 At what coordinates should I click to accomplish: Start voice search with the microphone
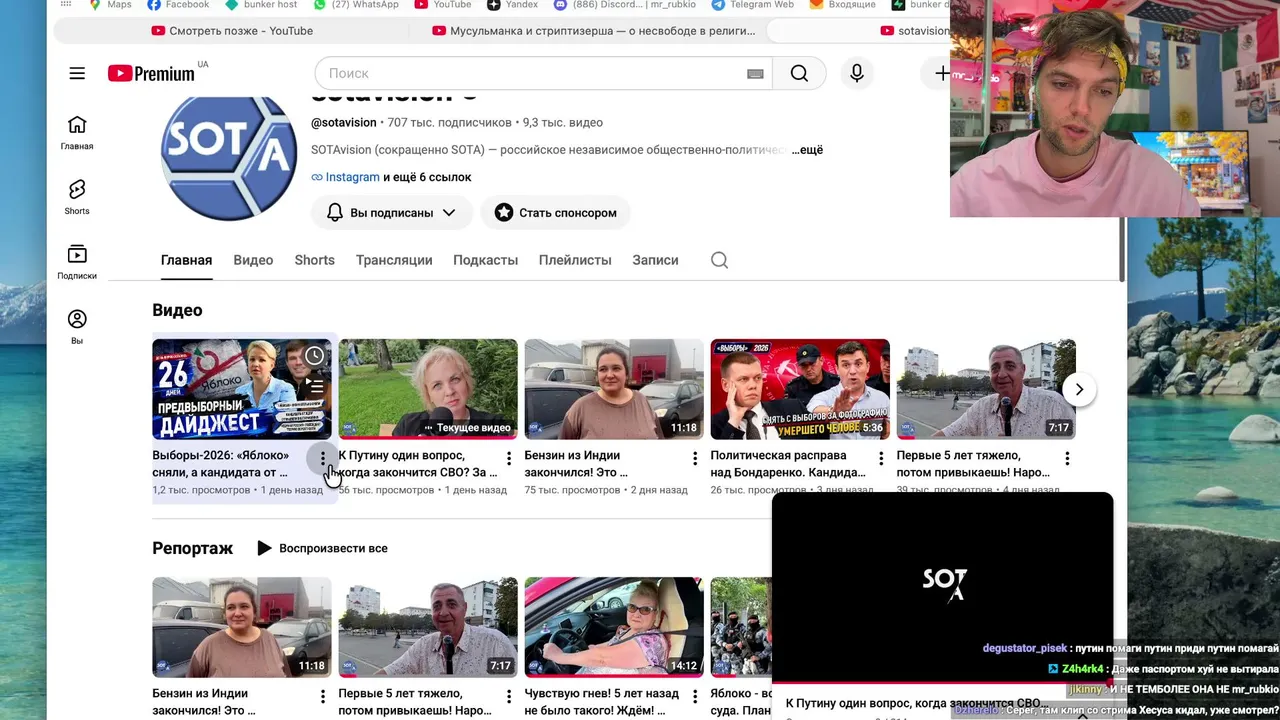[x=857, y=73]
